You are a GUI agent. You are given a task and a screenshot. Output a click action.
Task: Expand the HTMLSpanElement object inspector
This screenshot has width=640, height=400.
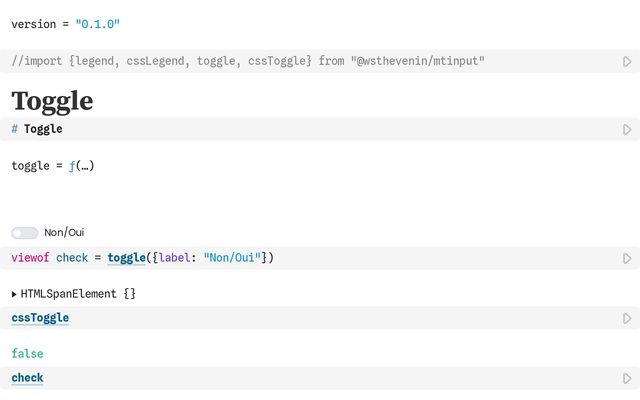(x=14, y=294)
